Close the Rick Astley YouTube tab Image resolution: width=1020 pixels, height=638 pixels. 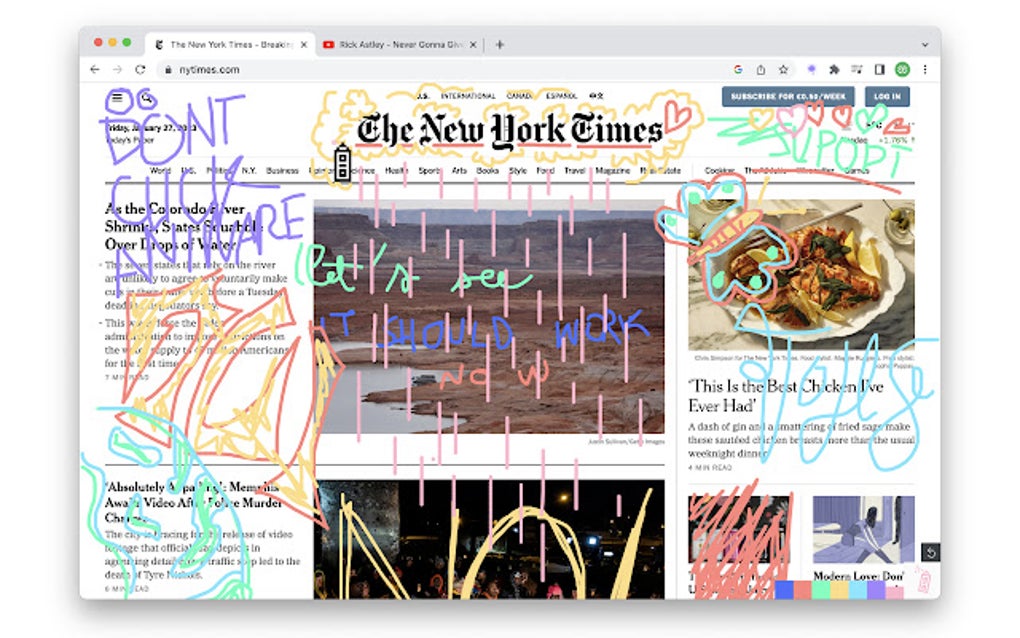[473, 44]
